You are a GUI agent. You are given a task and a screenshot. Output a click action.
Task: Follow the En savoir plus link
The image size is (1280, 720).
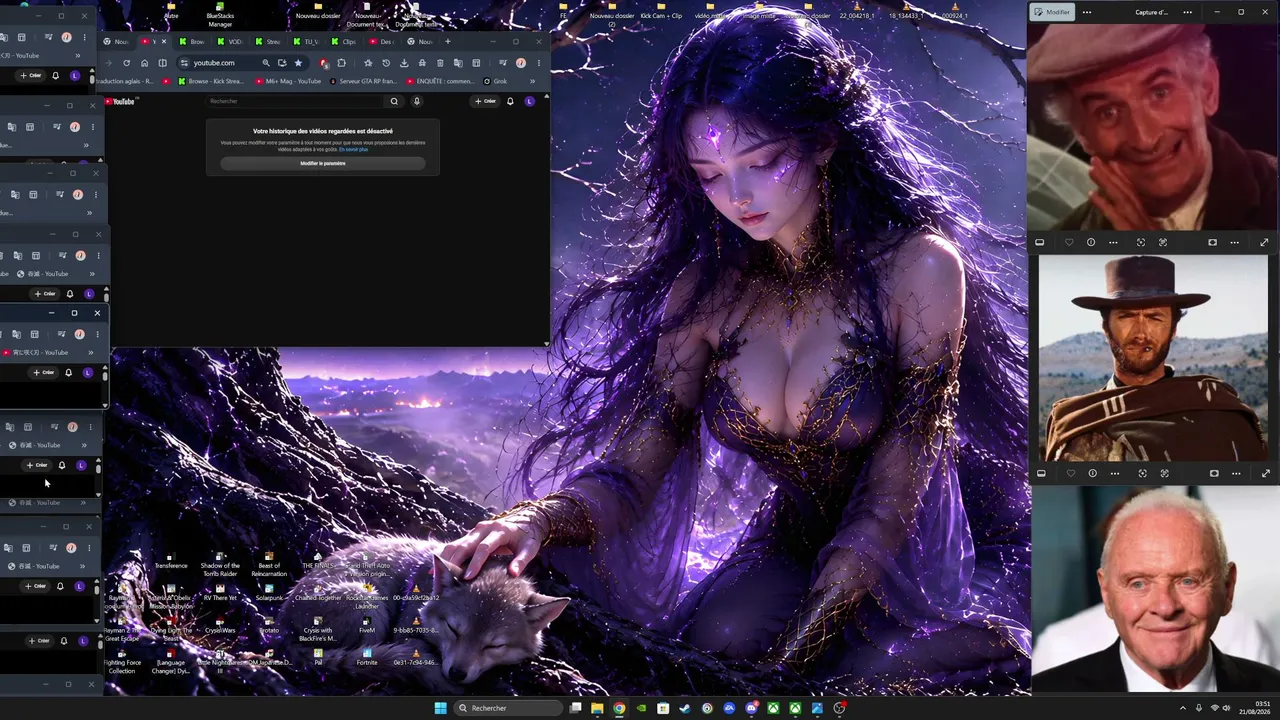(x=354, y=149)
